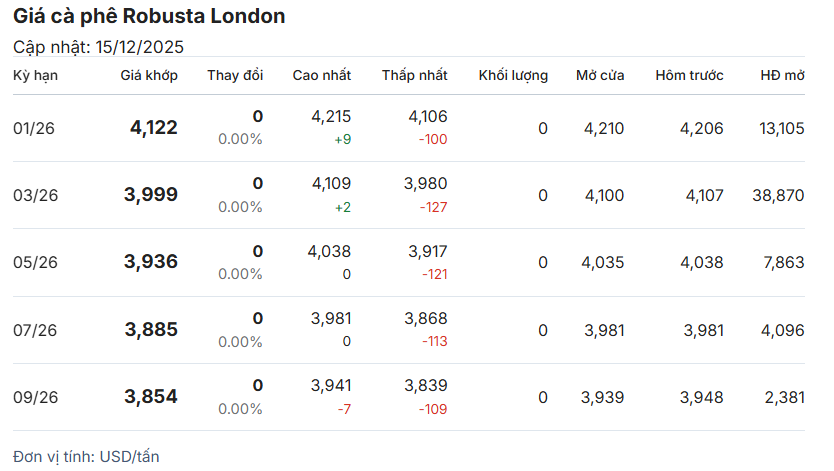Click the "Giá khớp" column header
The height and width of the screenshot is (471, 834).
(149, 75)
